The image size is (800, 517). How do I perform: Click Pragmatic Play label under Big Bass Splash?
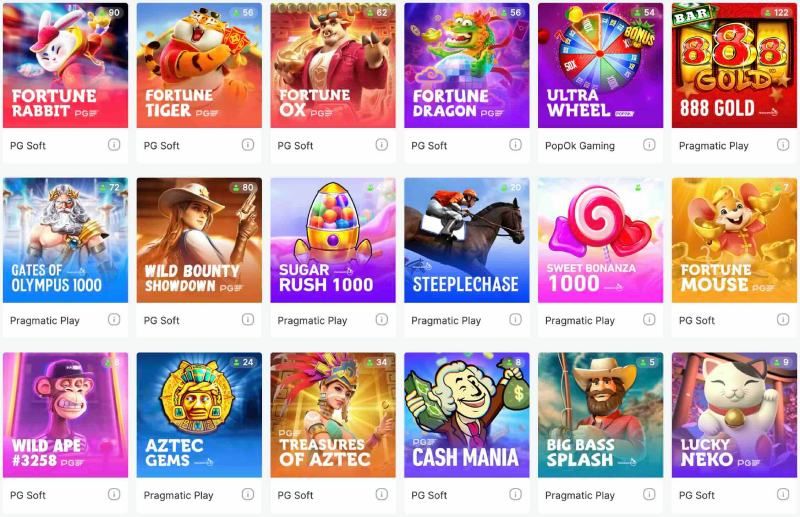click(x=580, y=495)
